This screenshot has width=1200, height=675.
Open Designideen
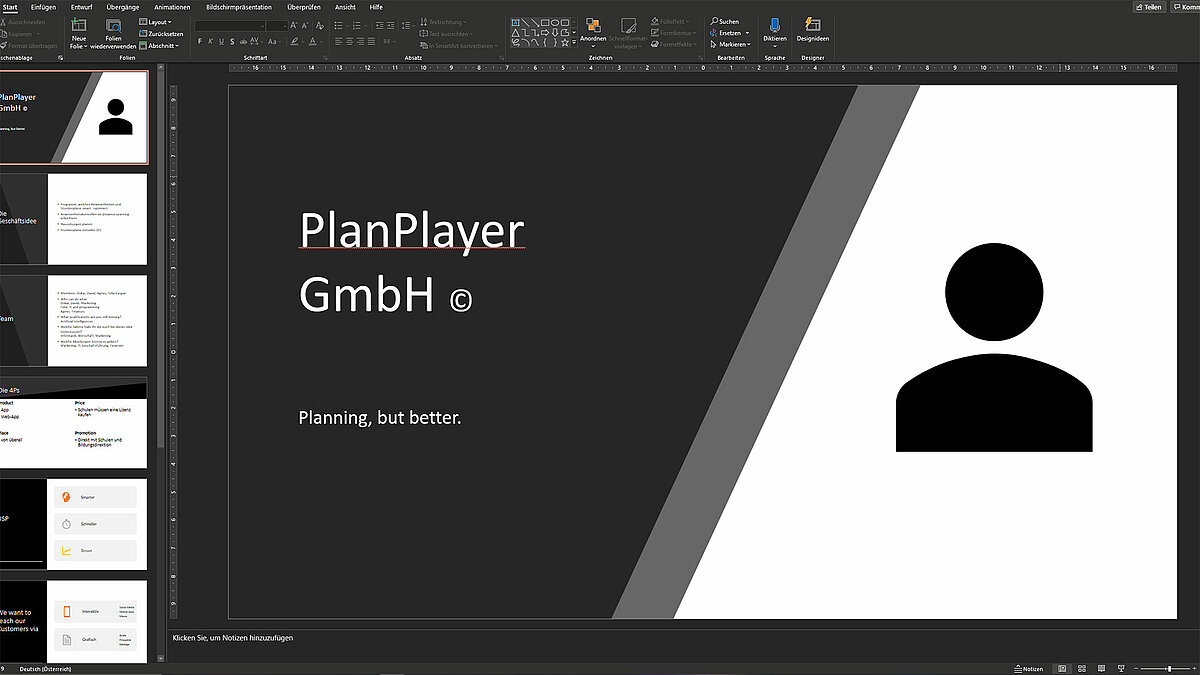click(x=812, y=30)
